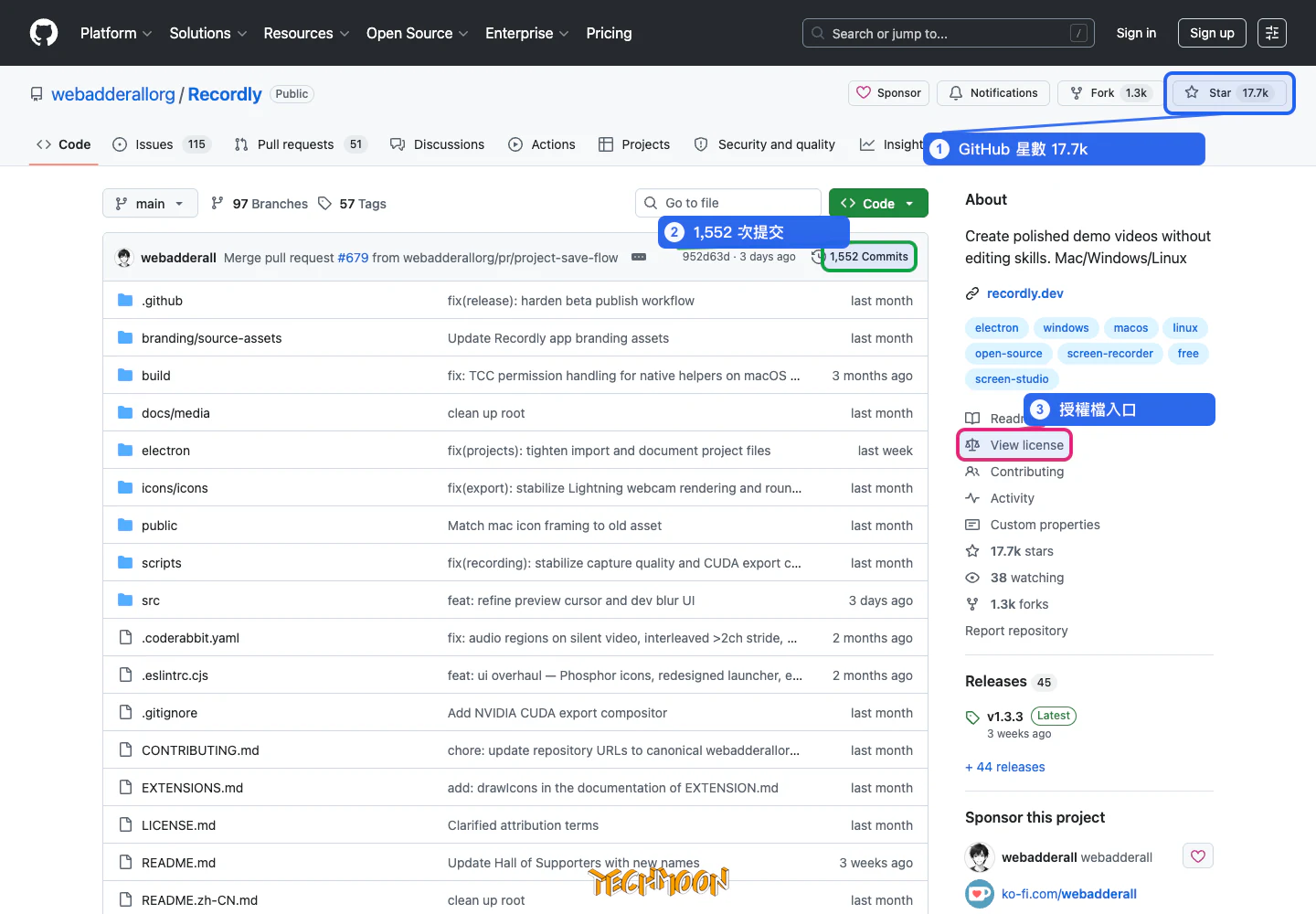Open the green Code dropdown button
1316x914 pixels.
tap(878, 203)
